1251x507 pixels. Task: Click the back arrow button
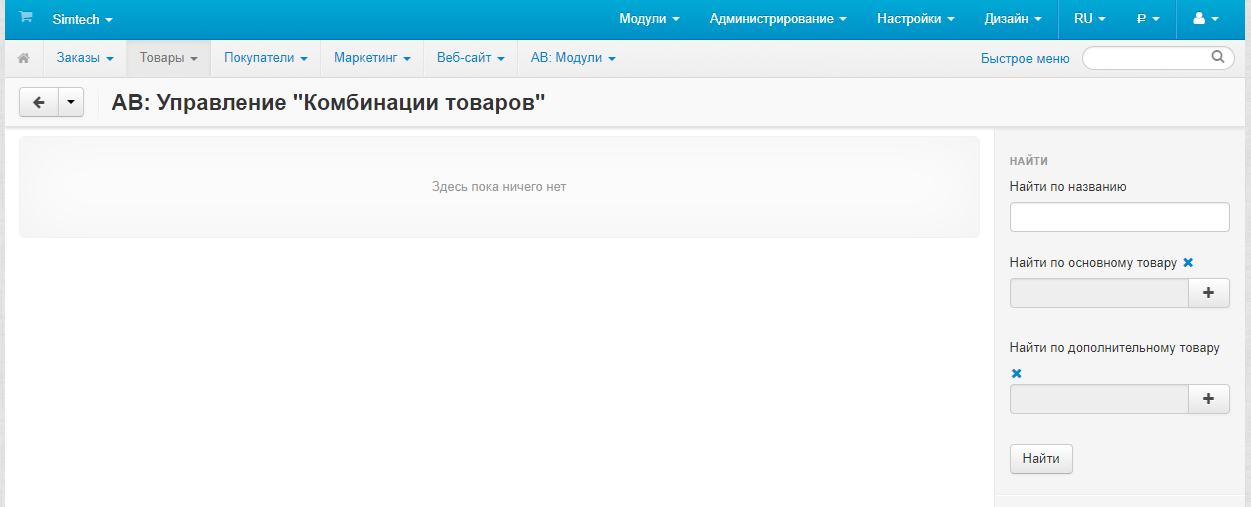click(x=39, y=102)
